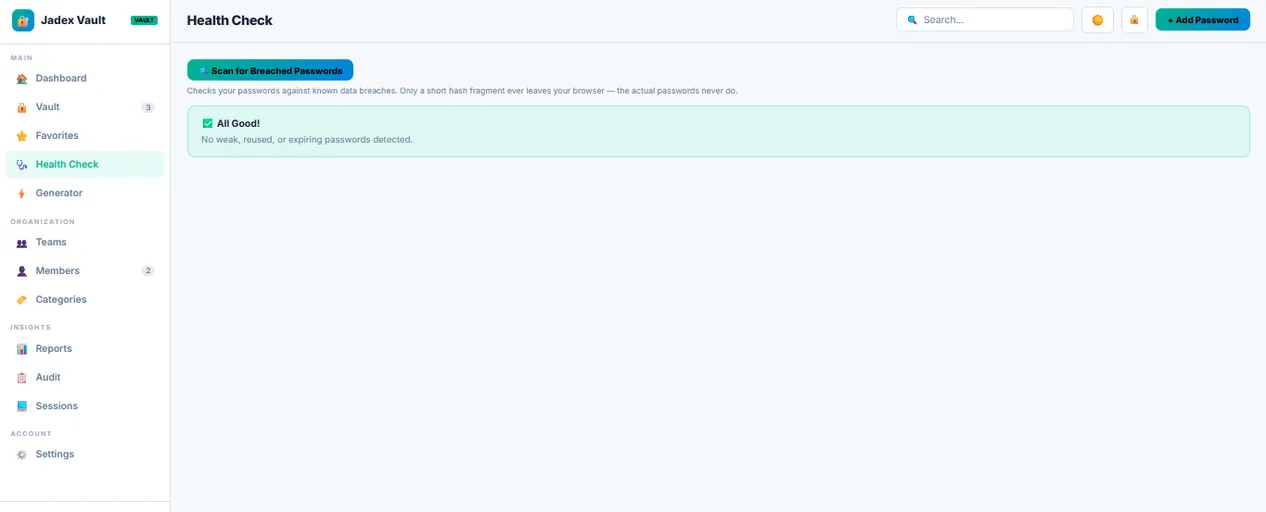This screenshot has height=512, width=1266.
Task: Click the Favorites star icon
Action: point(22,136)
